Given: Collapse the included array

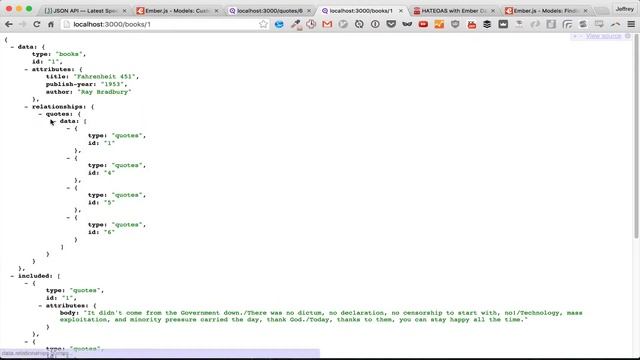Looking at the screenshot, I should coord(12,276).
